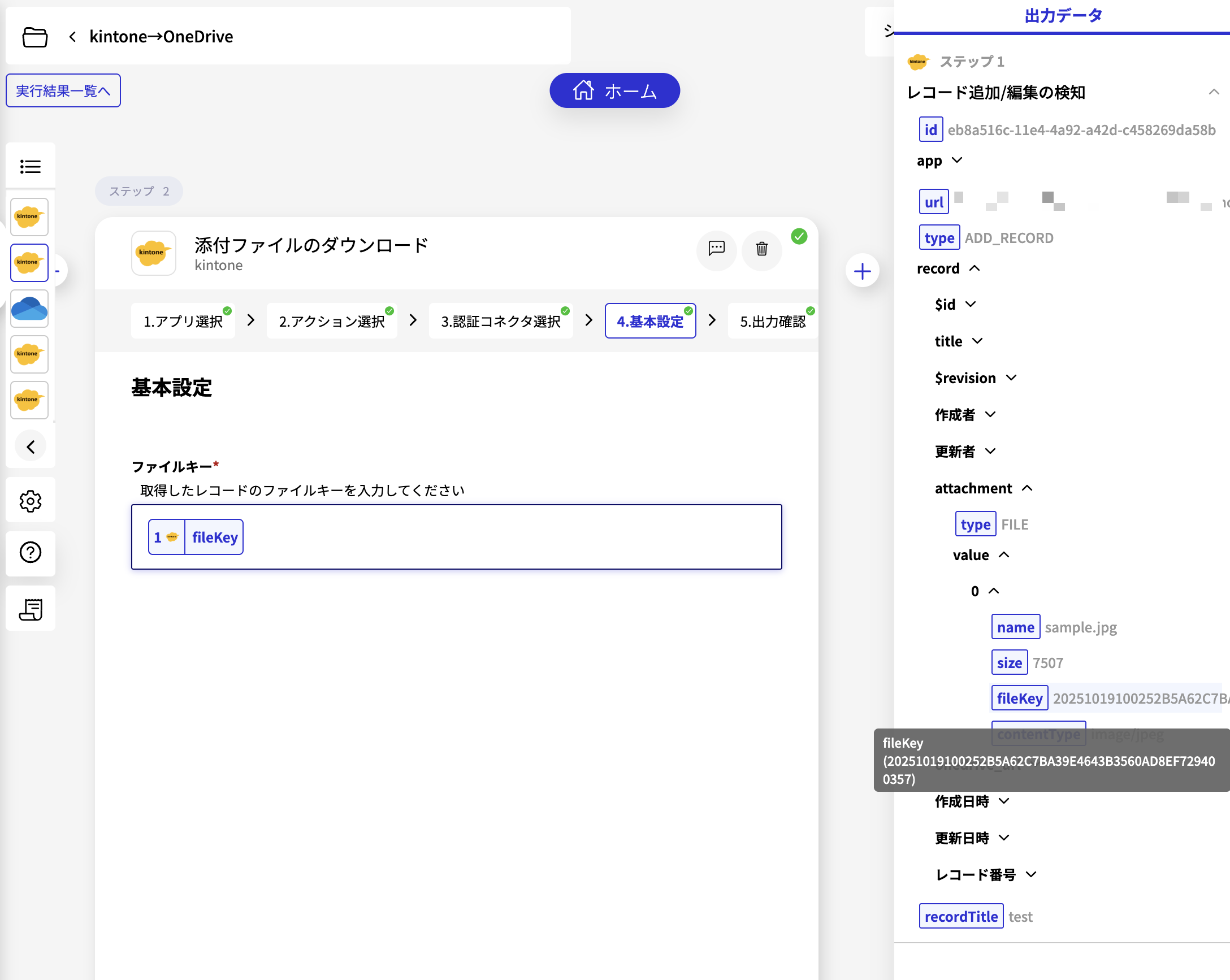Open the 1.アプリ選択 tab
This screenshot has height=980, width=1230.
click(x=183, y=320)
